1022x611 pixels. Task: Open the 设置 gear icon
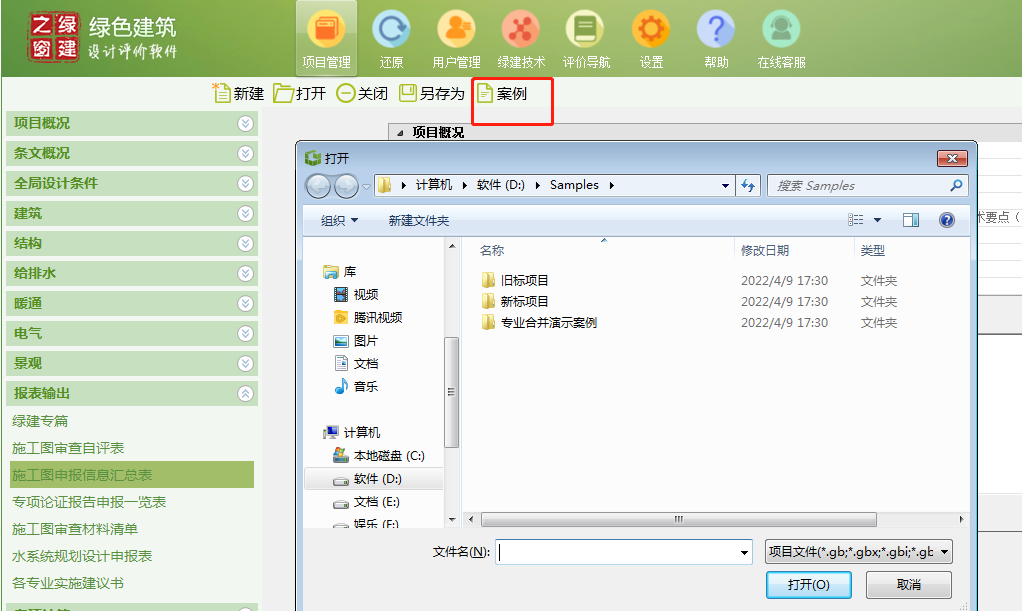pyautogui.click(x=651, y=30)
